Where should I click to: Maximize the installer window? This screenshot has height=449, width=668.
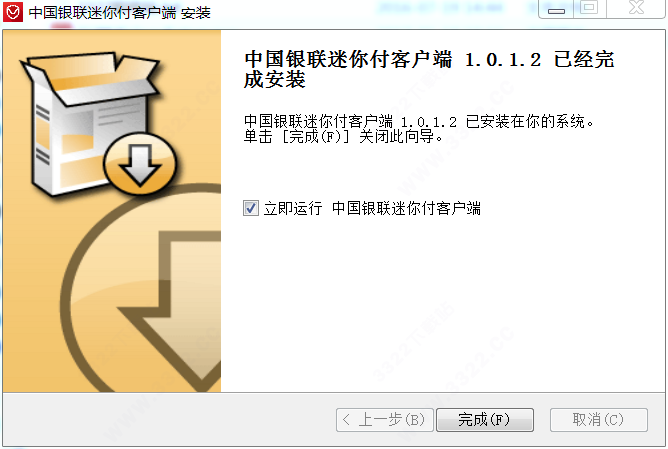click(x=590, y=9)
